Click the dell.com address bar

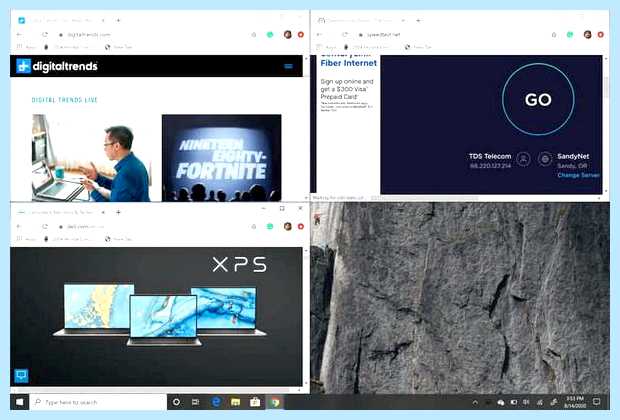(152, 227)
